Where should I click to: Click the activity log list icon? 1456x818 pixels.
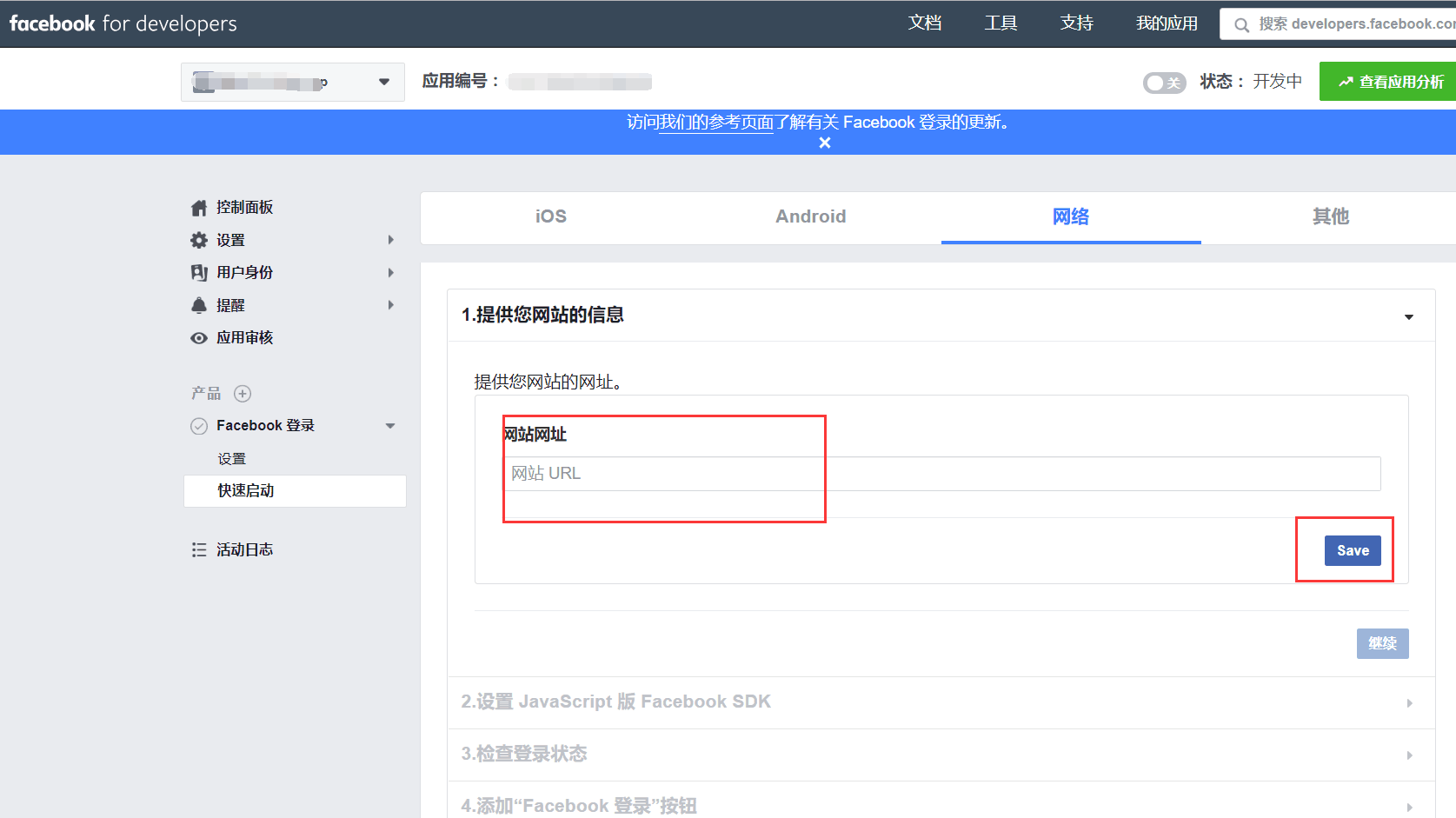pyautogui.click(x=199, y=550)
